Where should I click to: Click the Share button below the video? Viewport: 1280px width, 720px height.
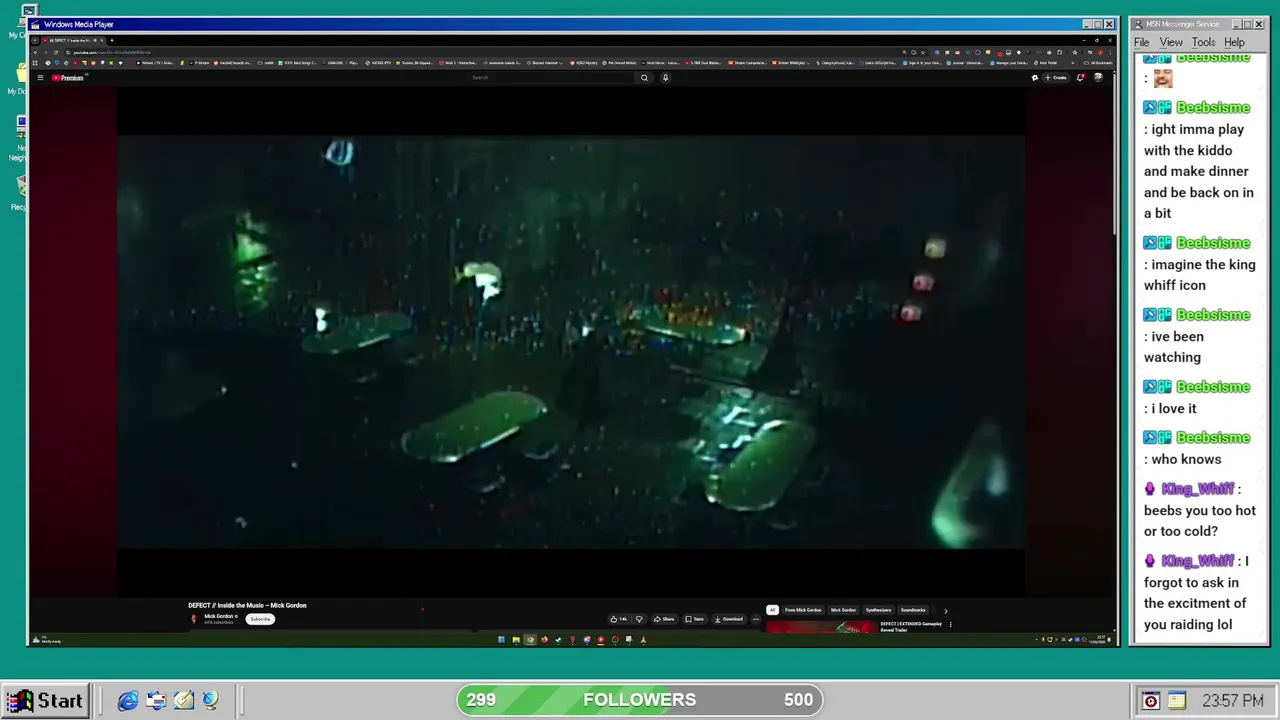(664, 619)
